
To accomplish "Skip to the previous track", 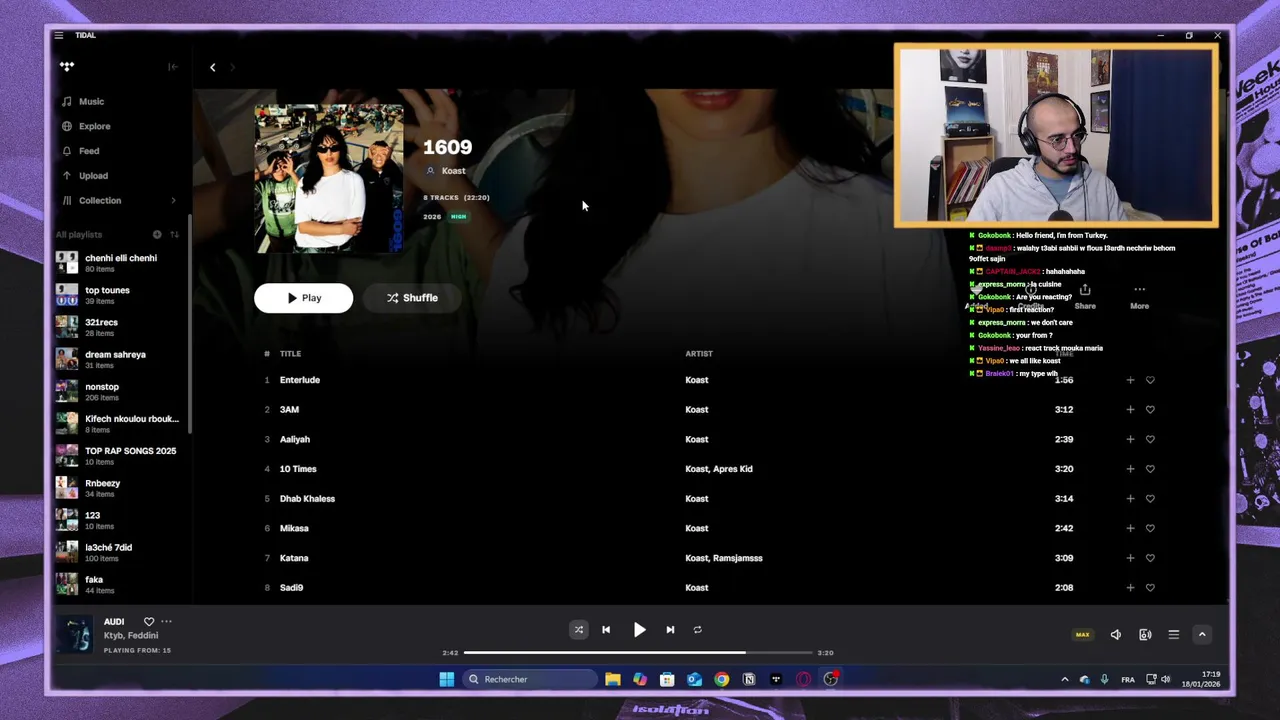I will tap(606, 630).
